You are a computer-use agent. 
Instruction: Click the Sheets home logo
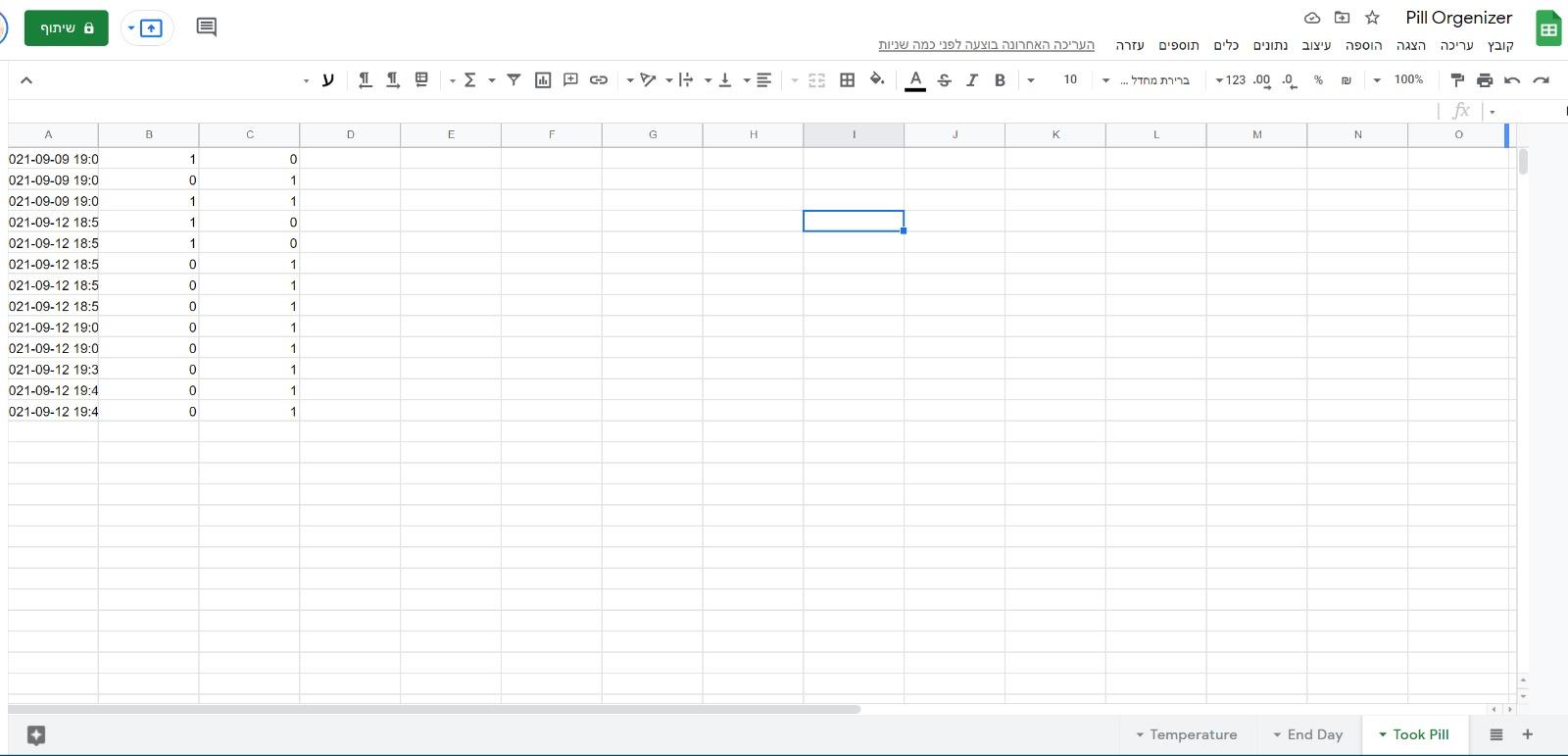[1548, 28]
